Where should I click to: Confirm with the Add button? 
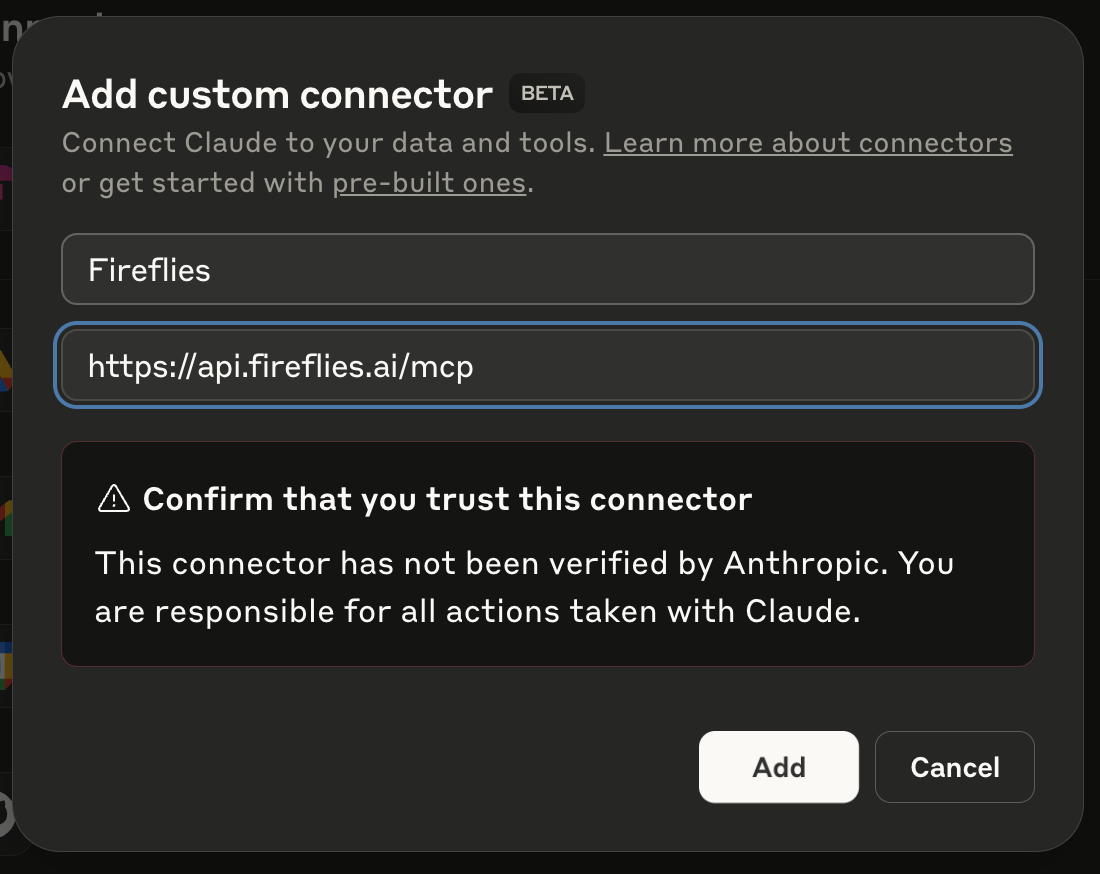coord(779,767)
